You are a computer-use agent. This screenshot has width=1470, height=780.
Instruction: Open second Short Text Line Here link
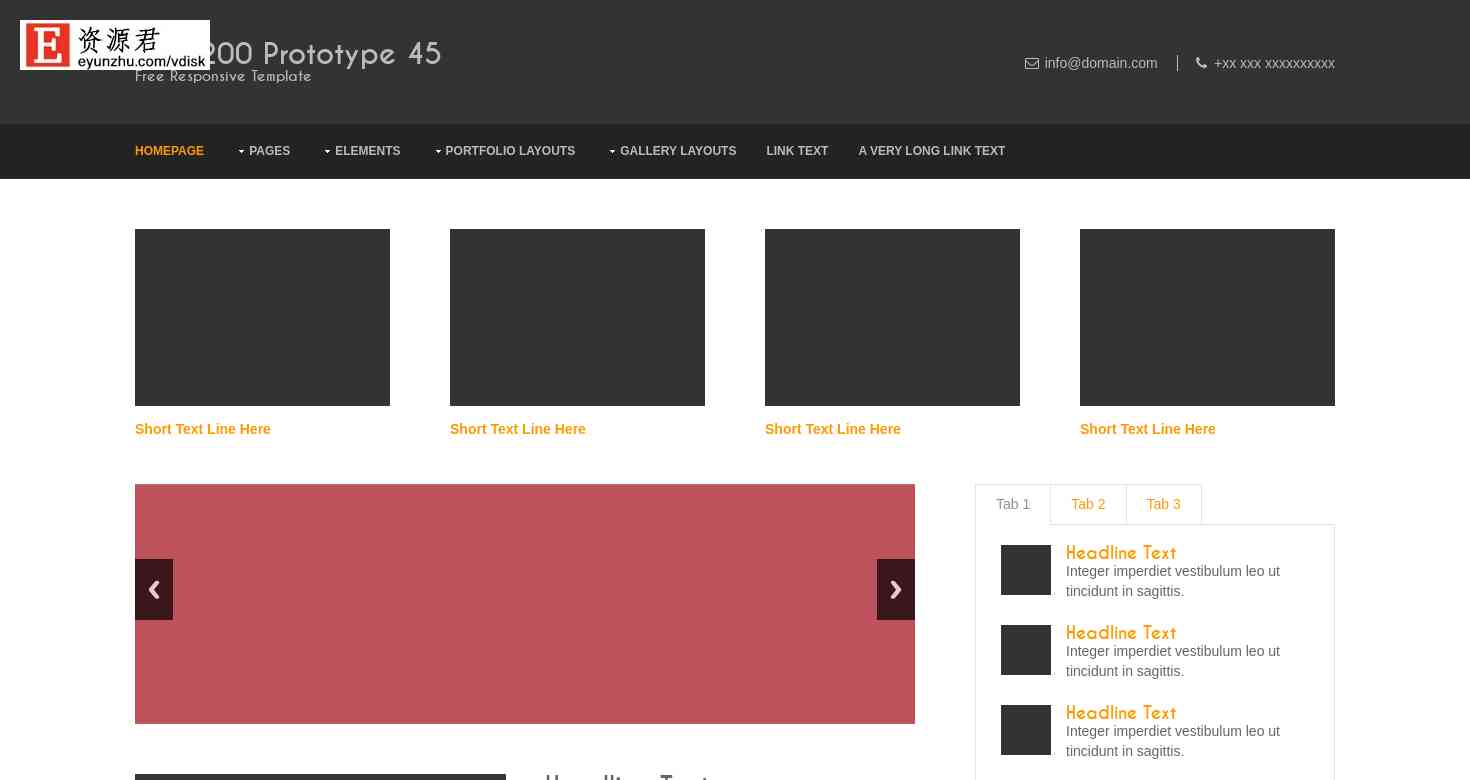point(518,429)
